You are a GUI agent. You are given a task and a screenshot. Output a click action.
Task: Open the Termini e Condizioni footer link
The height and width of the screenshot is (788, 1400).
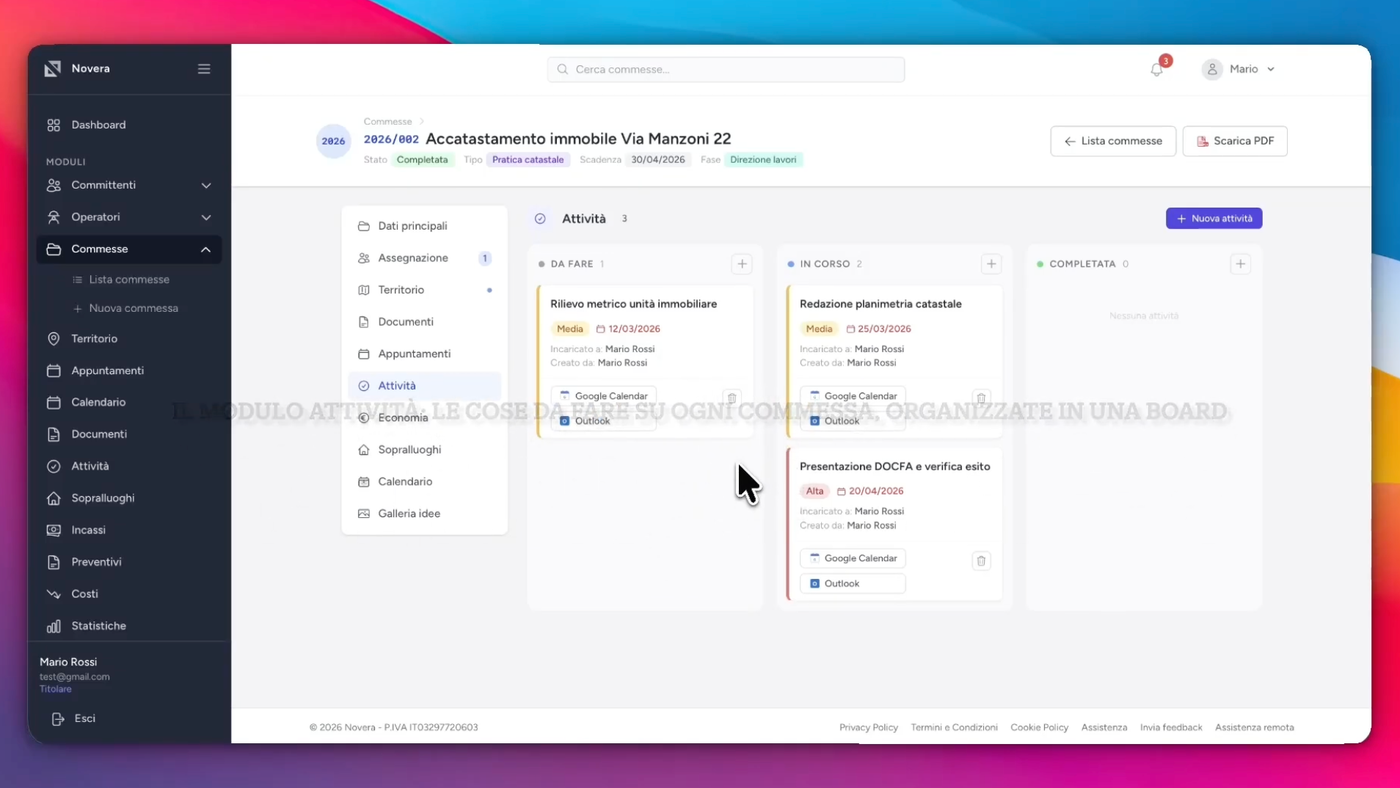(954, 727)
